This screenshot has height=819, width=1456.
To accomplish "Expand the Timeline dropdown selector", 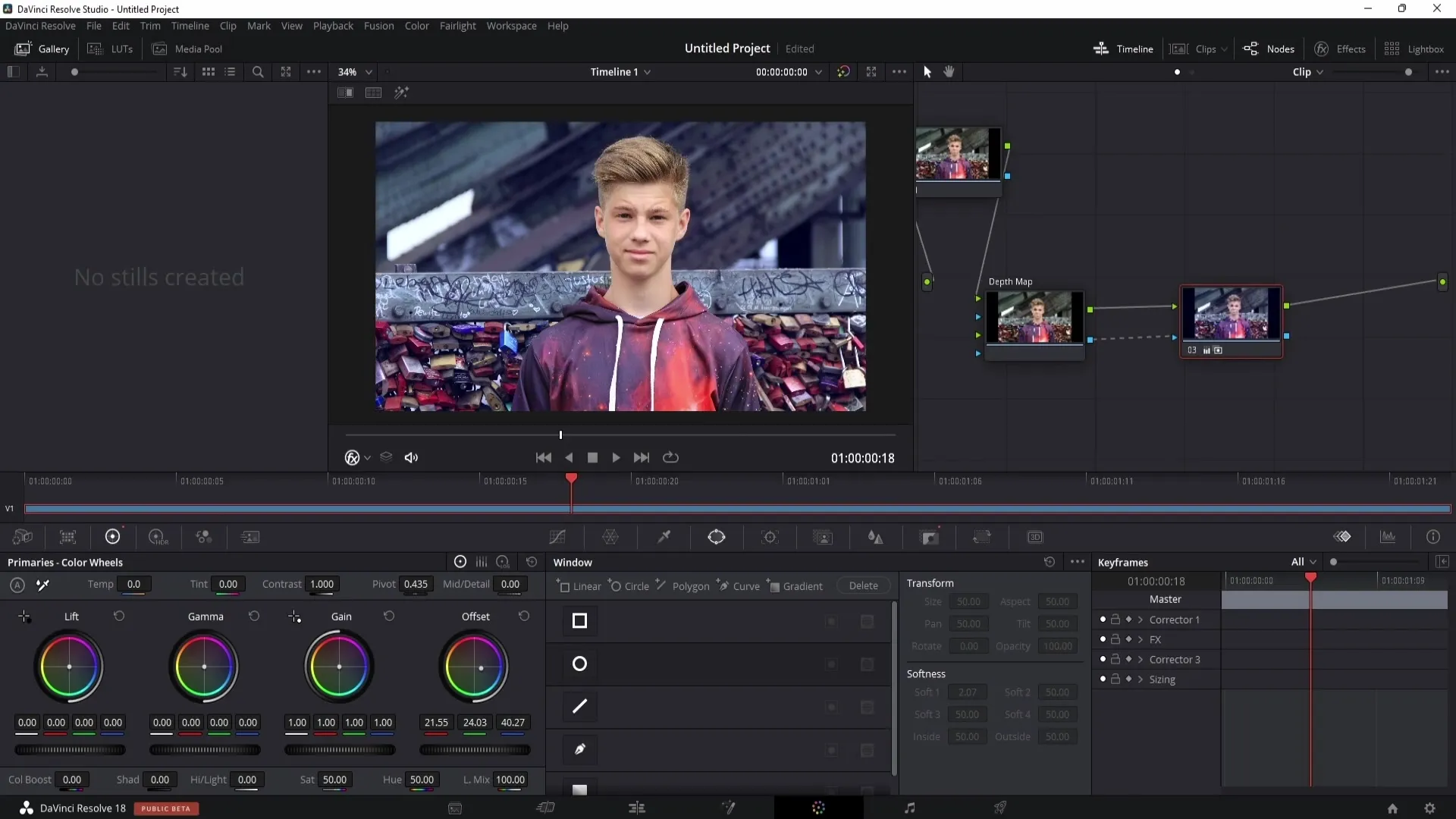I will 648,71.
